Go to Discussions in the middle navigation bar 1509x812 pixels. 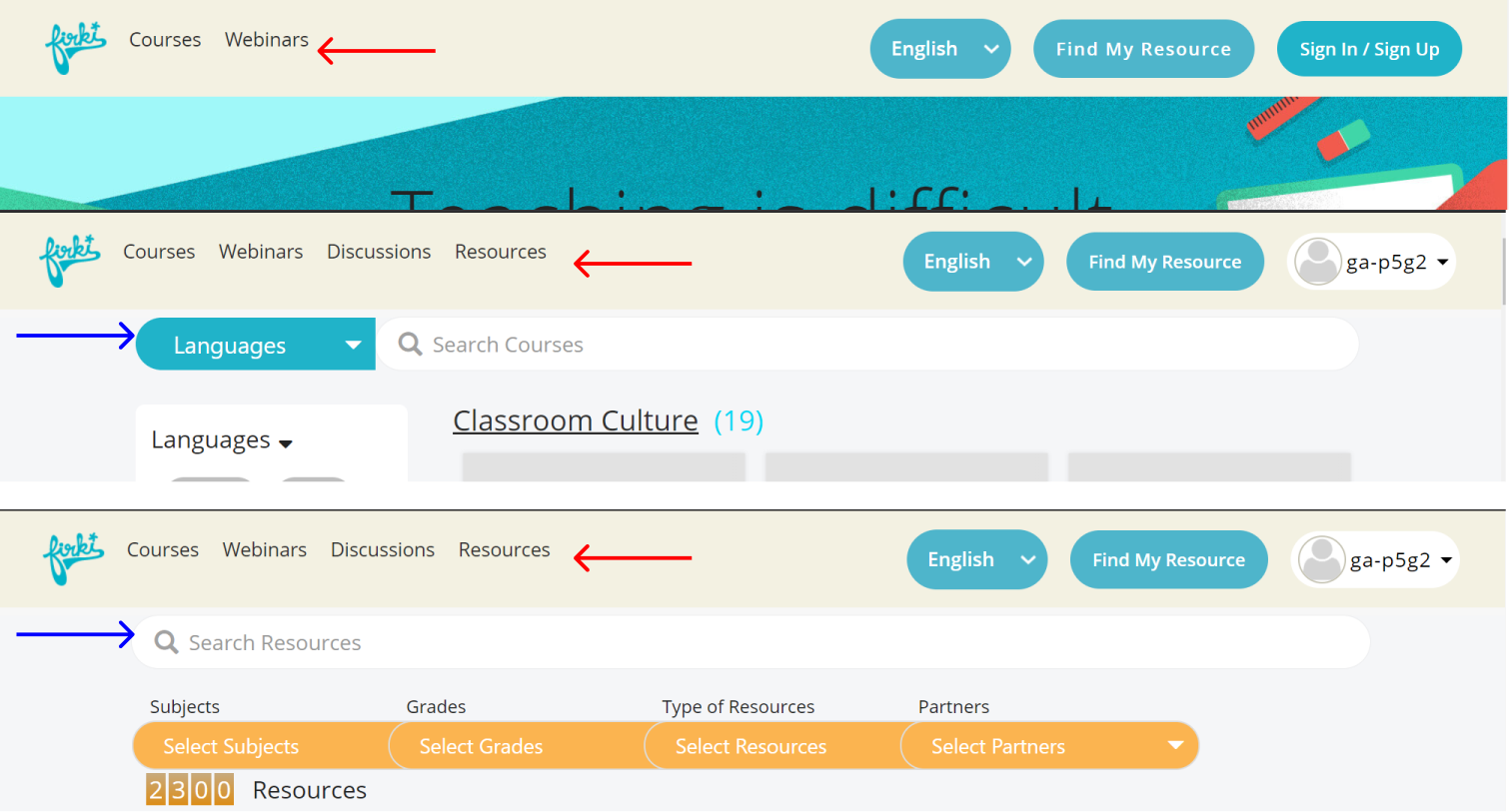379,252
